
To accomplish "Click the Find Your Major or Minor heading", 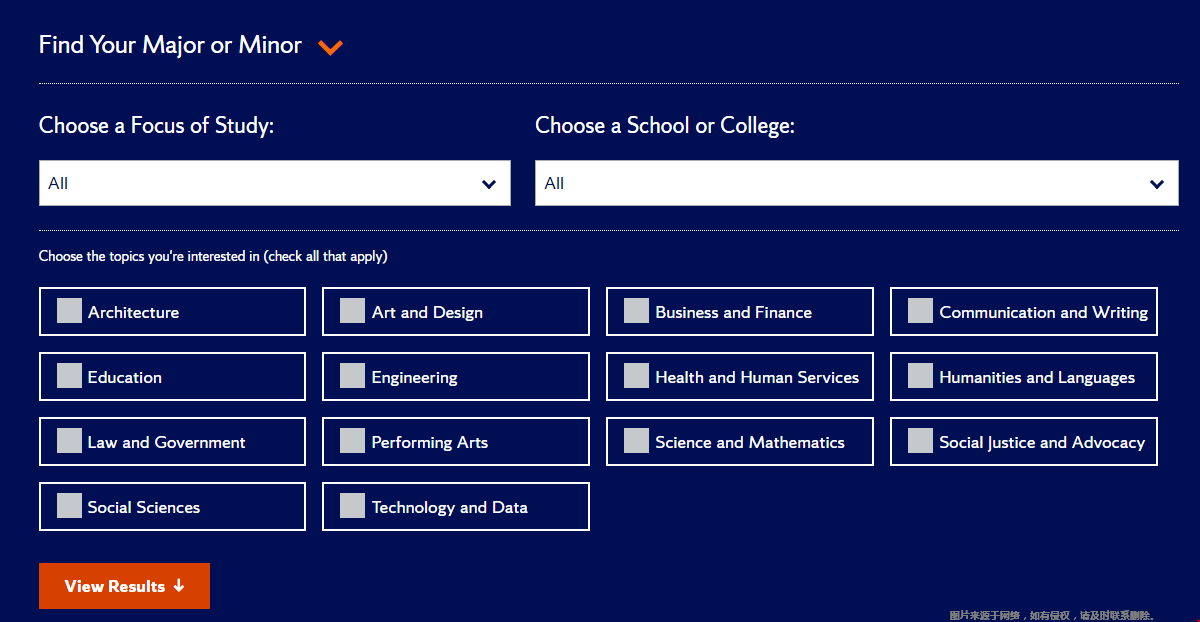I will coord(170,45).
